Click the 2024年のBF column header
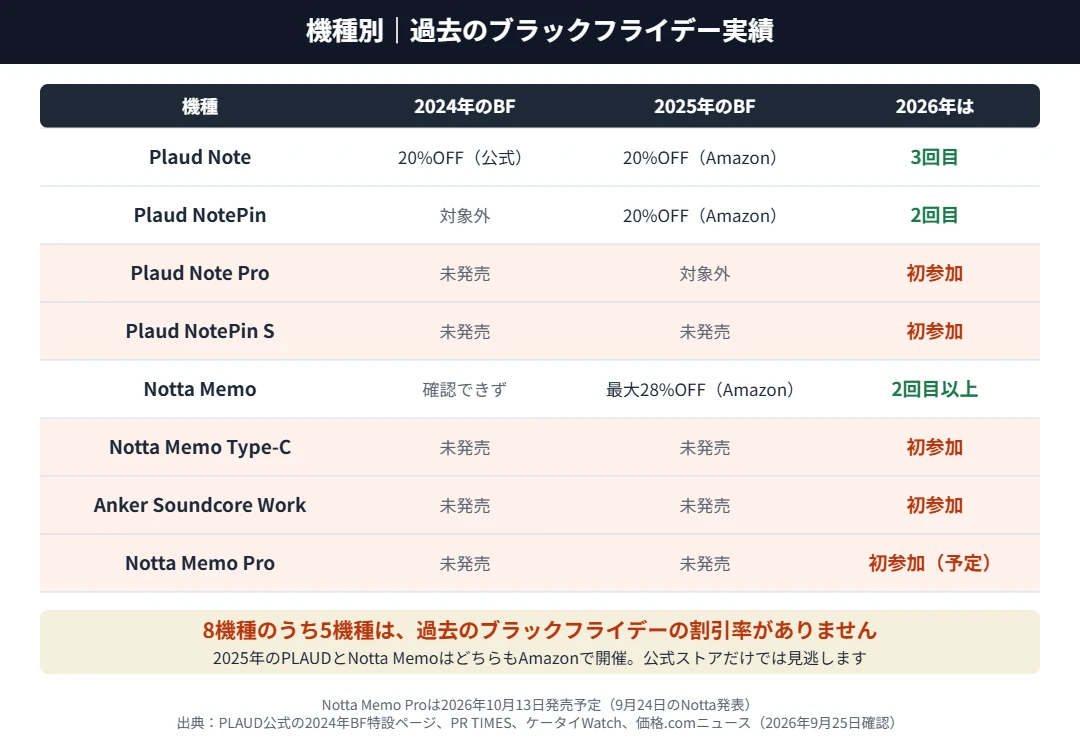This screenshot has height=740, width=1080. tap(464, 106)
